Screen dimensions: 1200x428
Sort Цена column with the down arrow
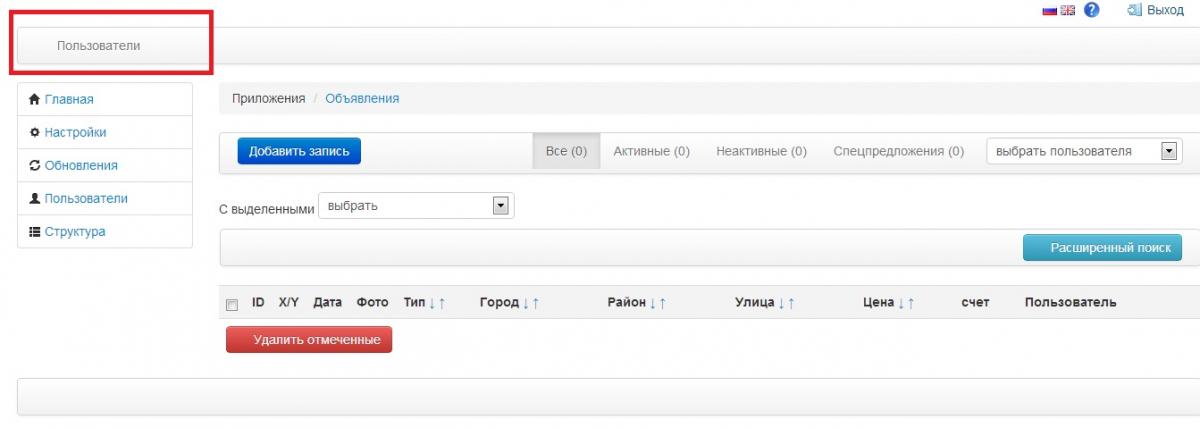tap(900, 303)
